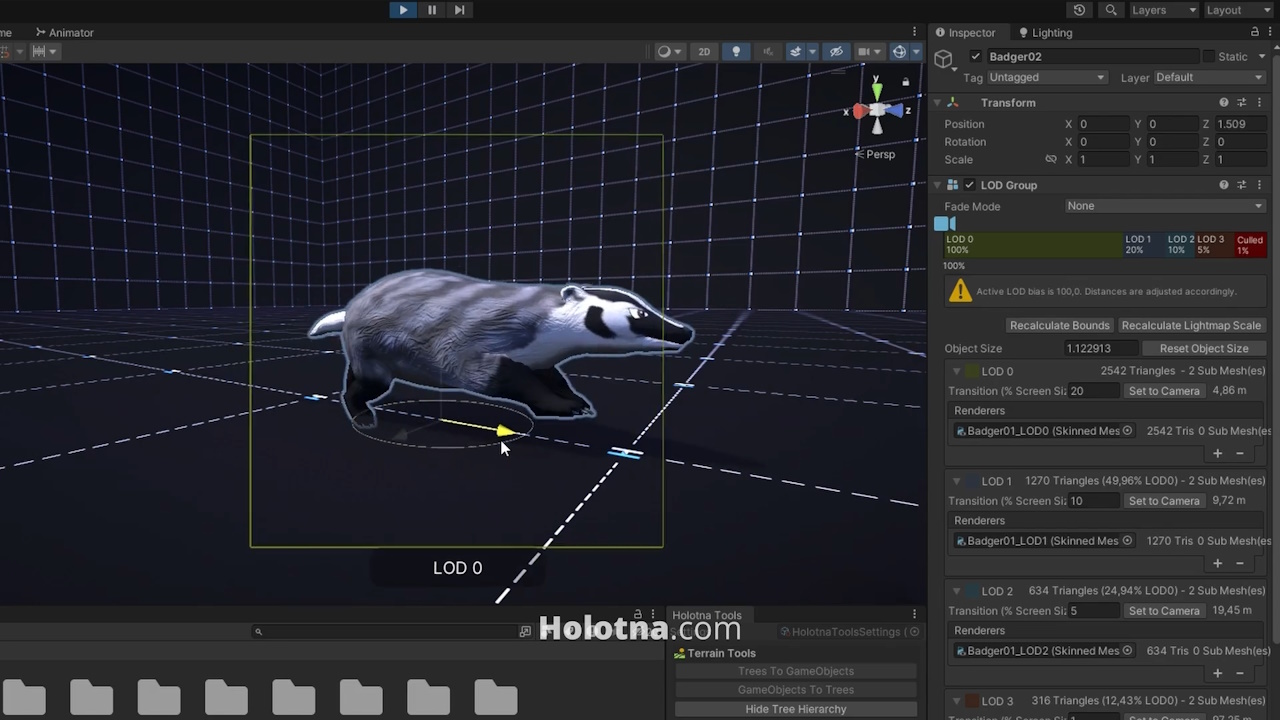Click Recalculate Bounds button
Screen dimensions: 1280x720
[1059, 326]
